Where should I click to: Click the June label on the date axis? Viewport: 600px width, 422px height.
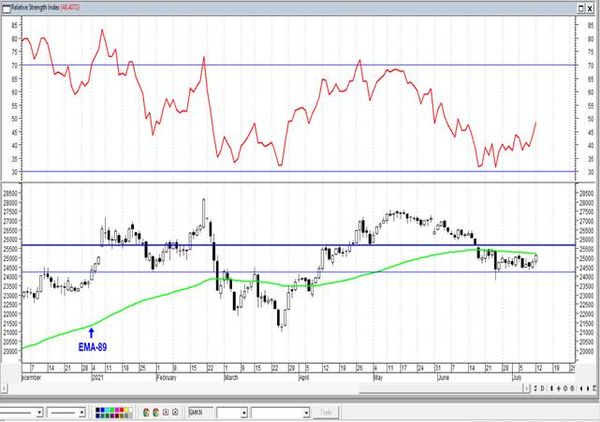[x=443, y=378]
